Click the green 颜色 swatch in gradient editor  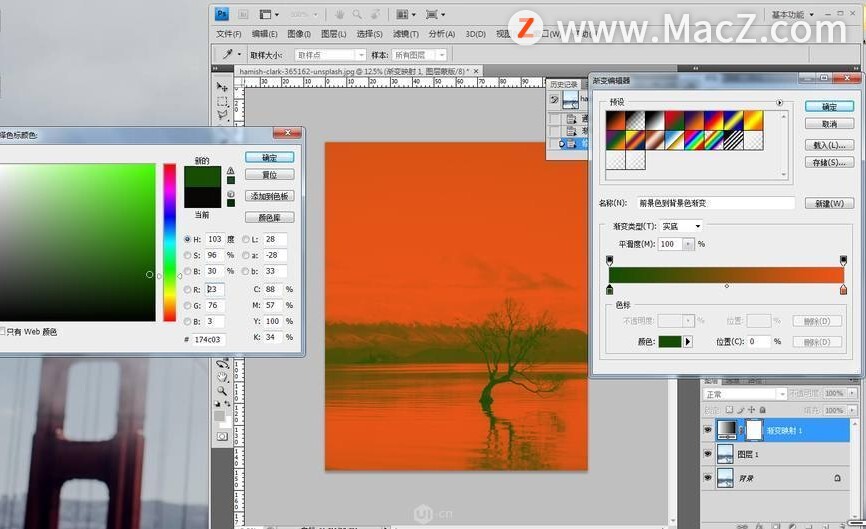tap(670, 342)
